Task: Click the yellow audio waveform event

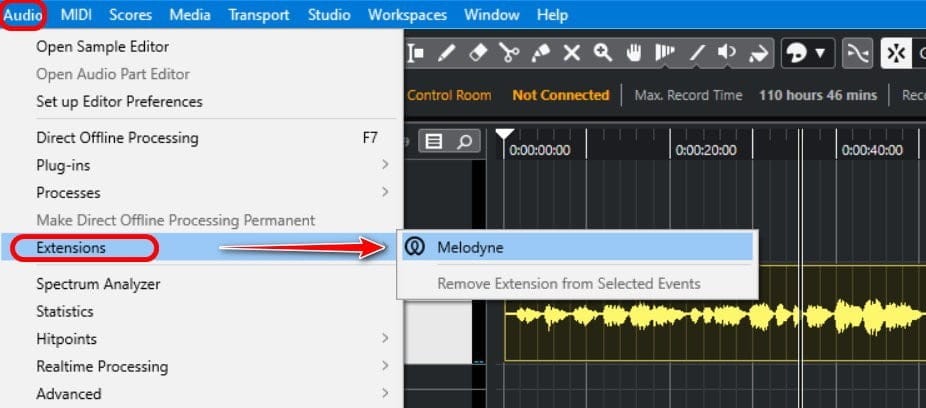Action: tap(715, 316)
